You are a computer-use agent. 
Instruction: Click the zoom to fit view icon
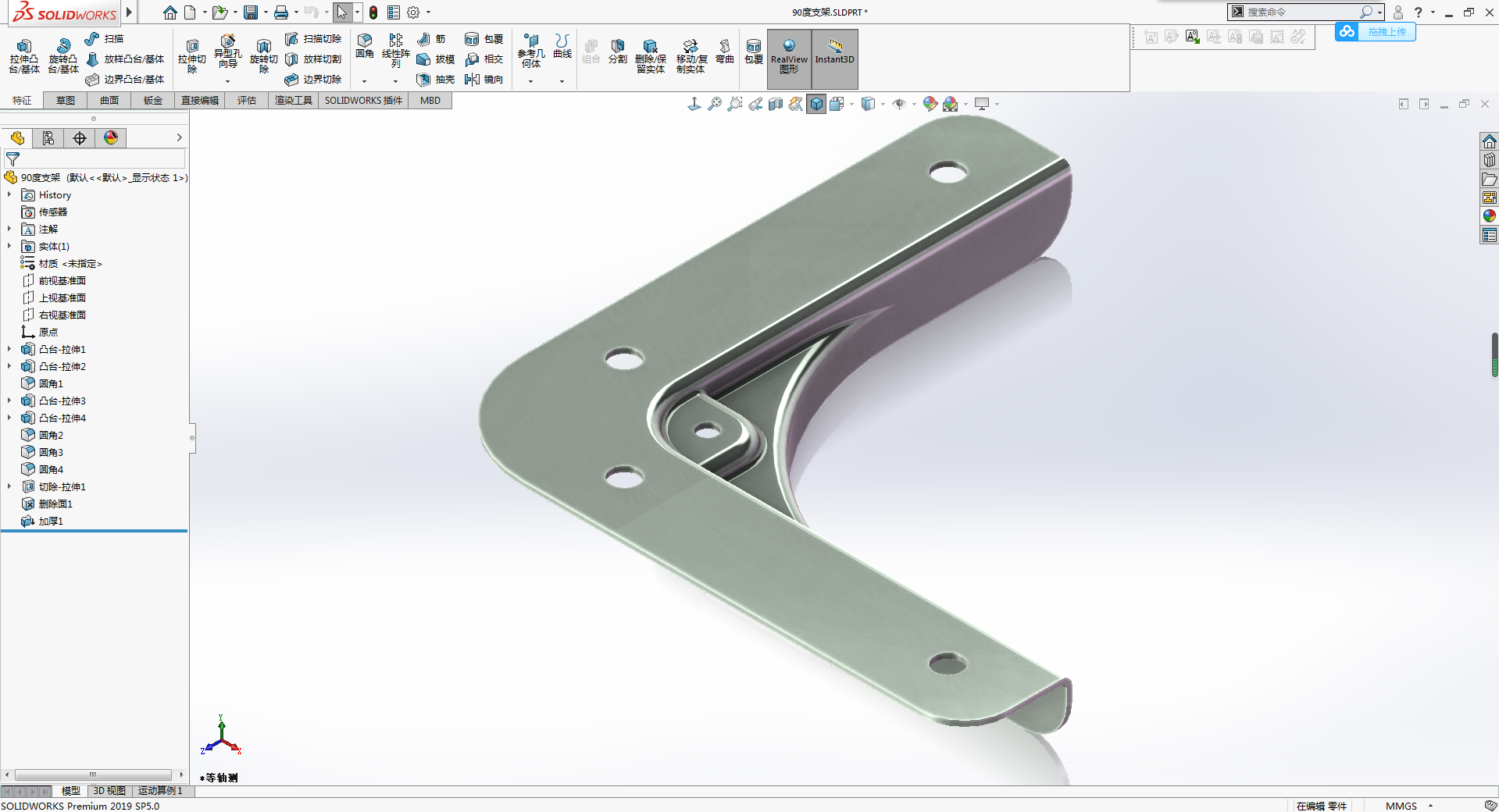[715, 104]
